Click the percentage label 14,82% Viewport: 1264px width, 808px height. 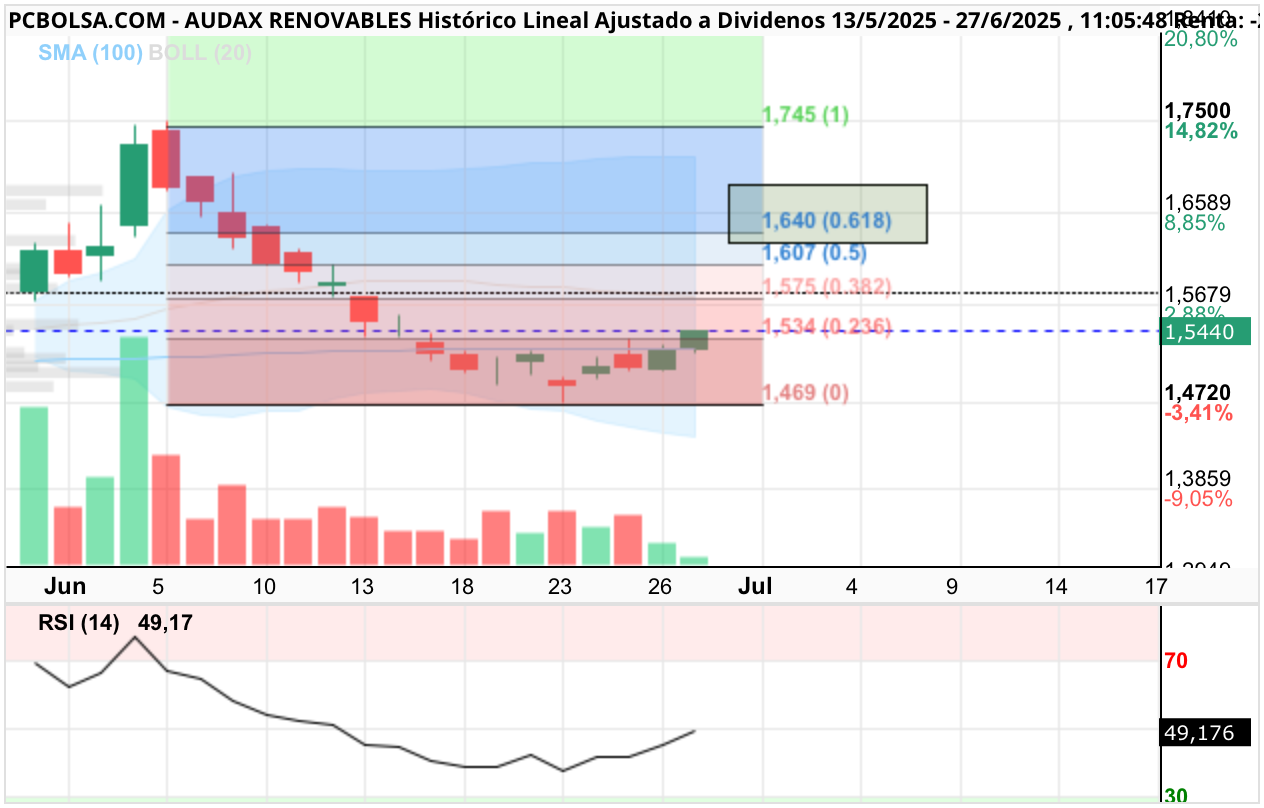click(1201, 131)
